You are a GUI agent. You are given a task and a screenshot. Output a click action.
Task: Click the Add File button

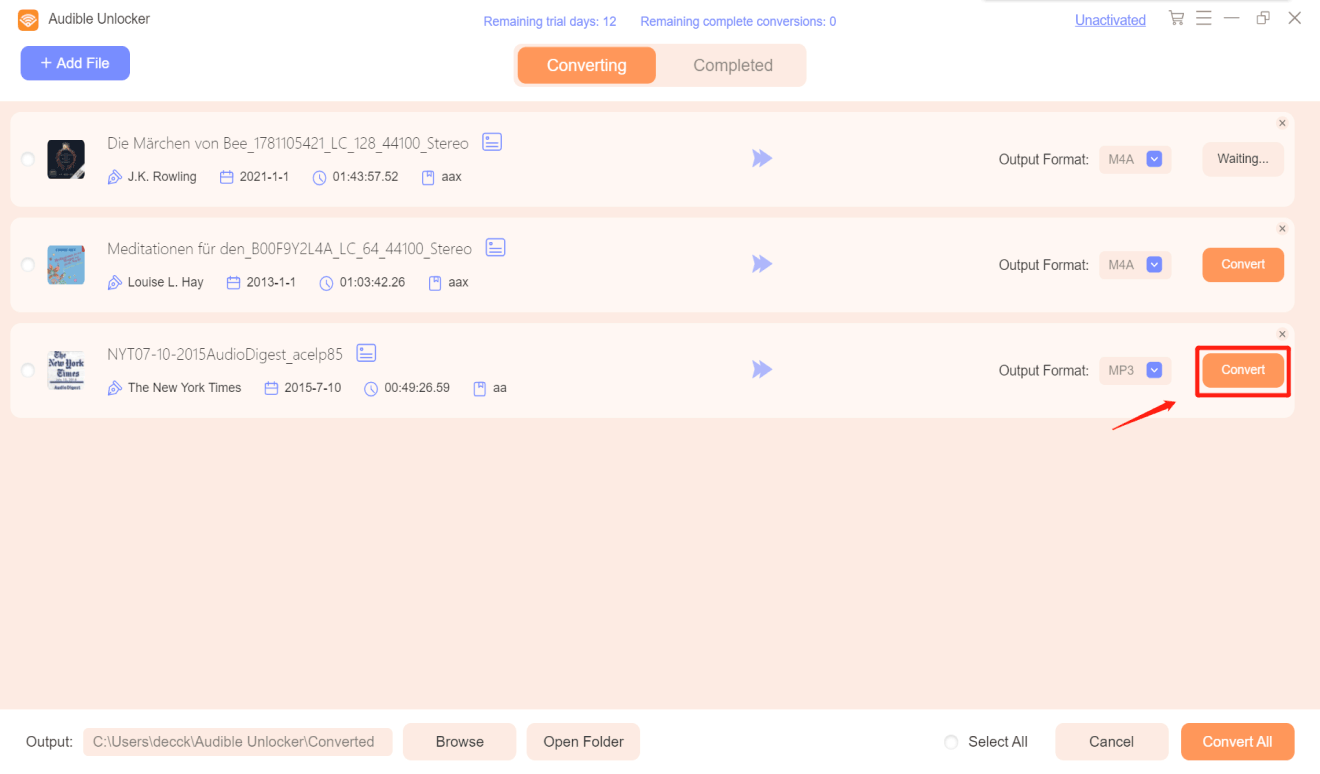click(75, 63)
